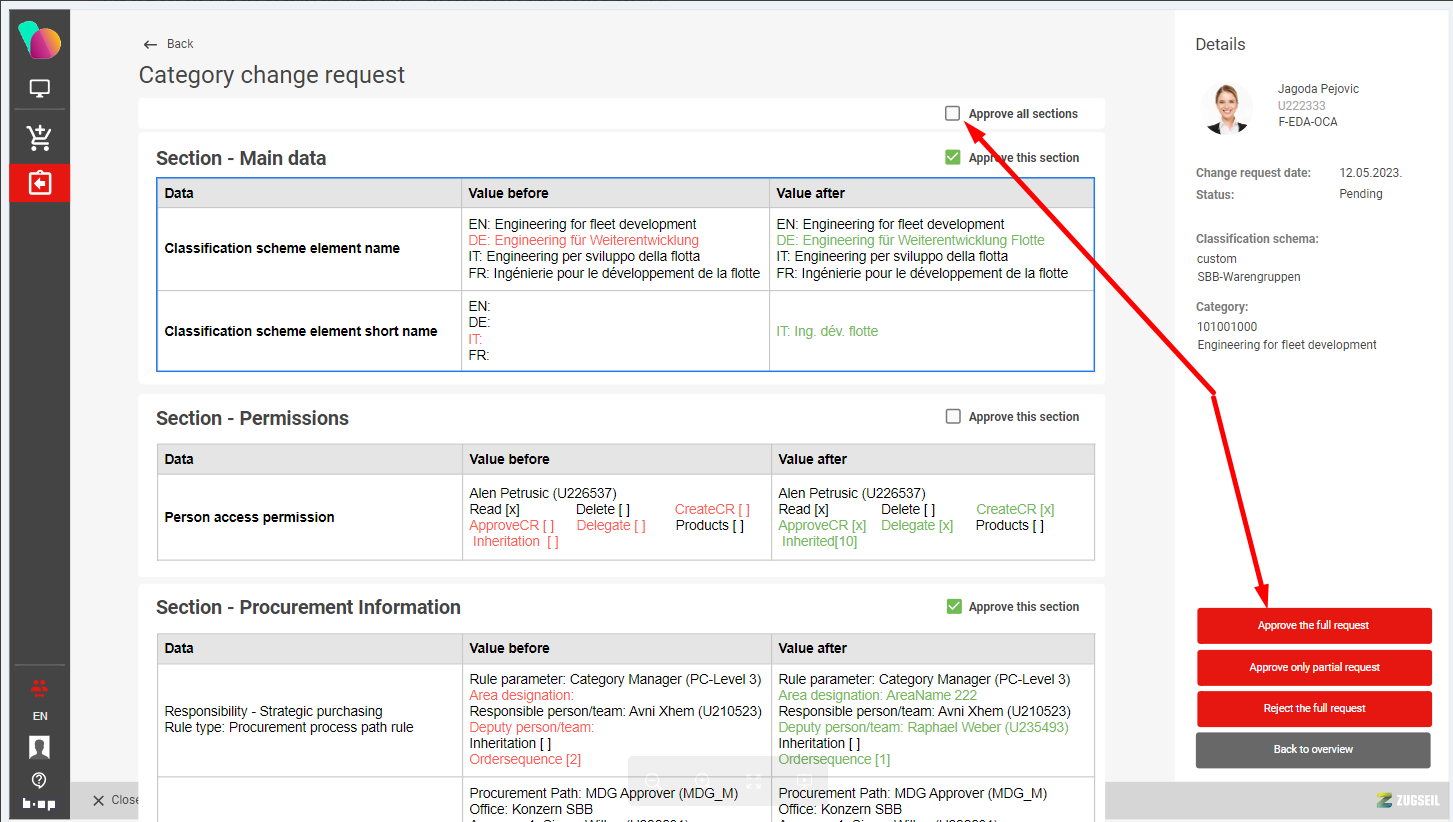Open the add-to-cart shopping icon

[x=40, y=137]
